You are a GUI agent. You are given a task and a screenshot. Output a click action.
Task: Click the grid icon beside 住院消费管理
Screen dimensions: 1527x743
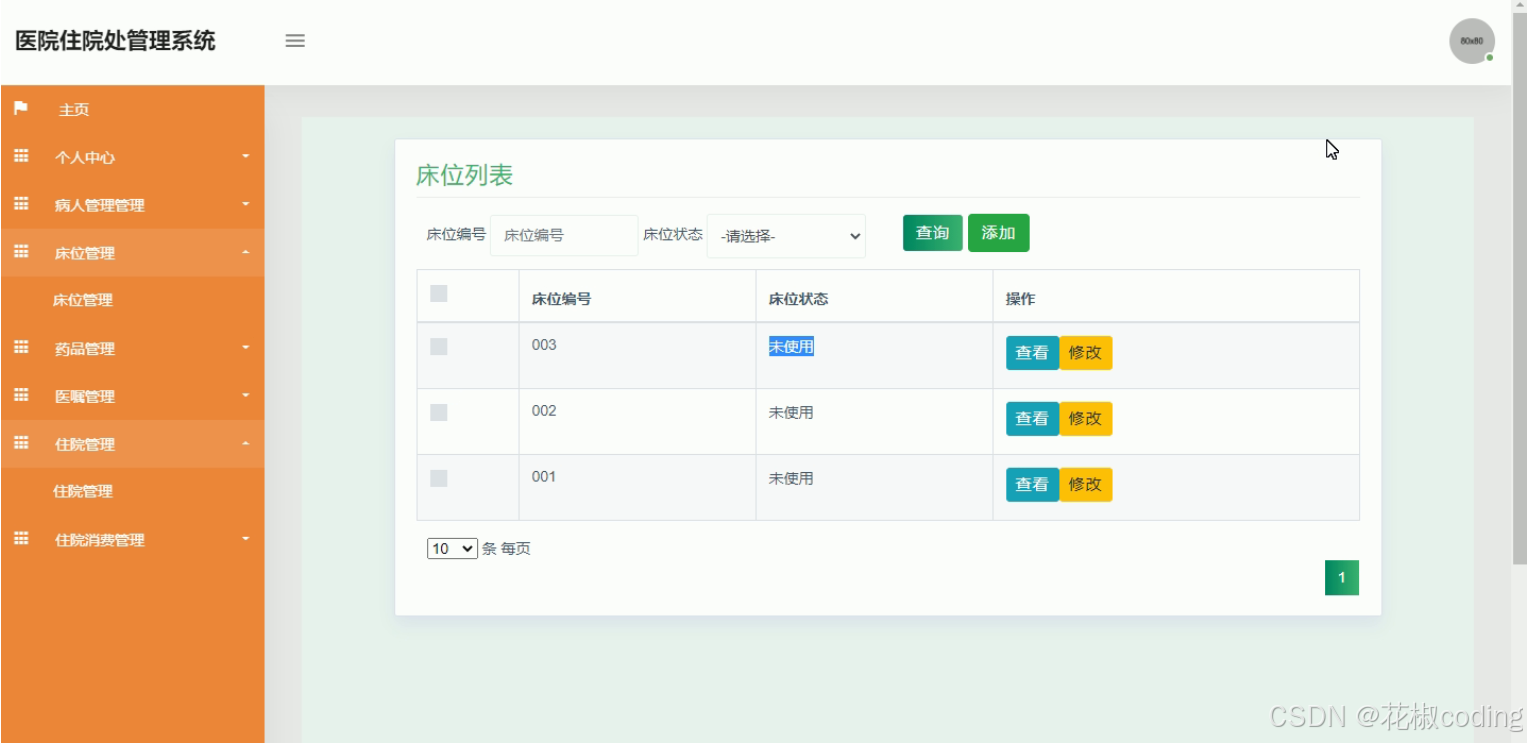(20, 540)
